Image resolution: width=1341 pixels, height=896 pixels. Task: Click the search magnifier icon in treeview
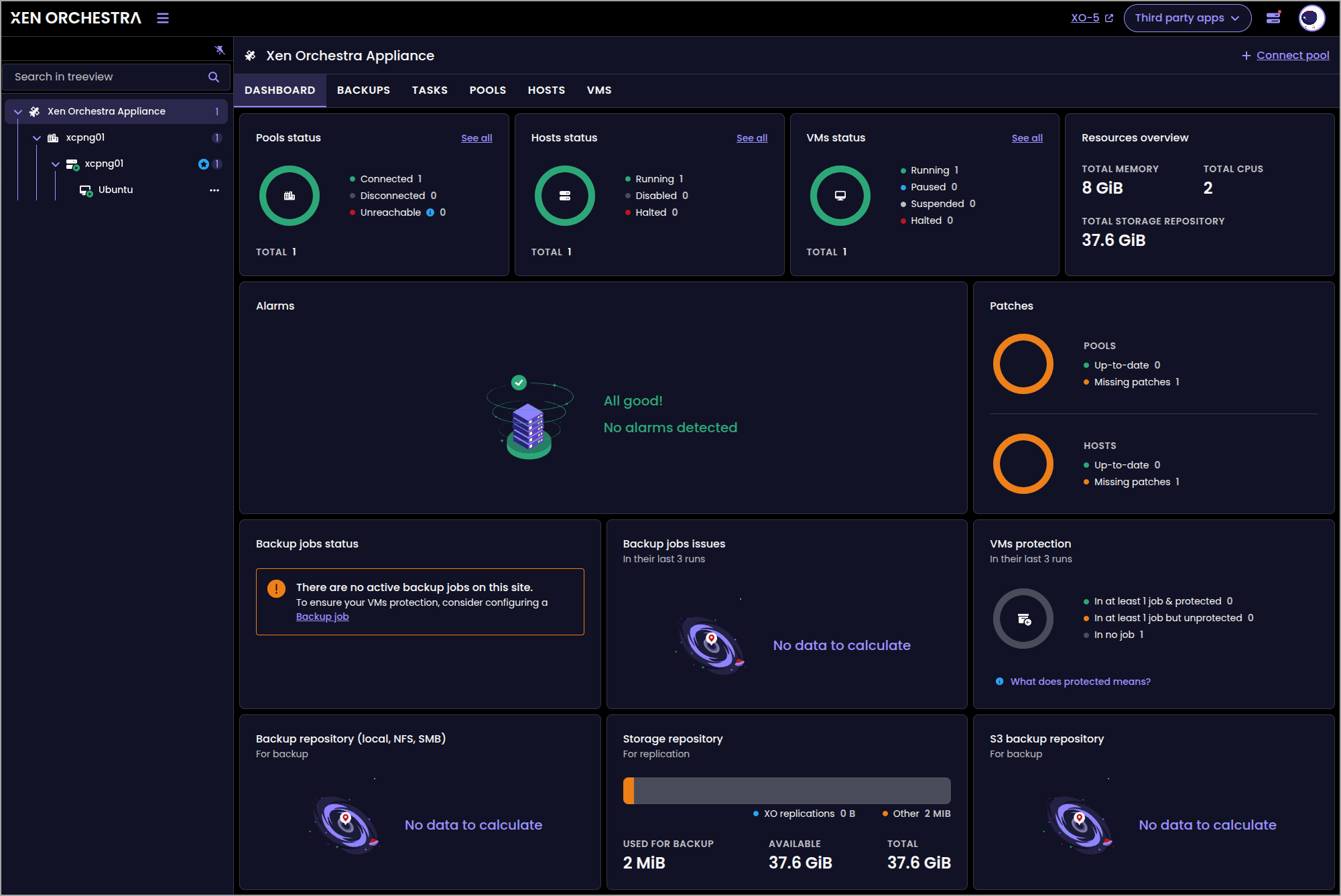click(214, 77)
